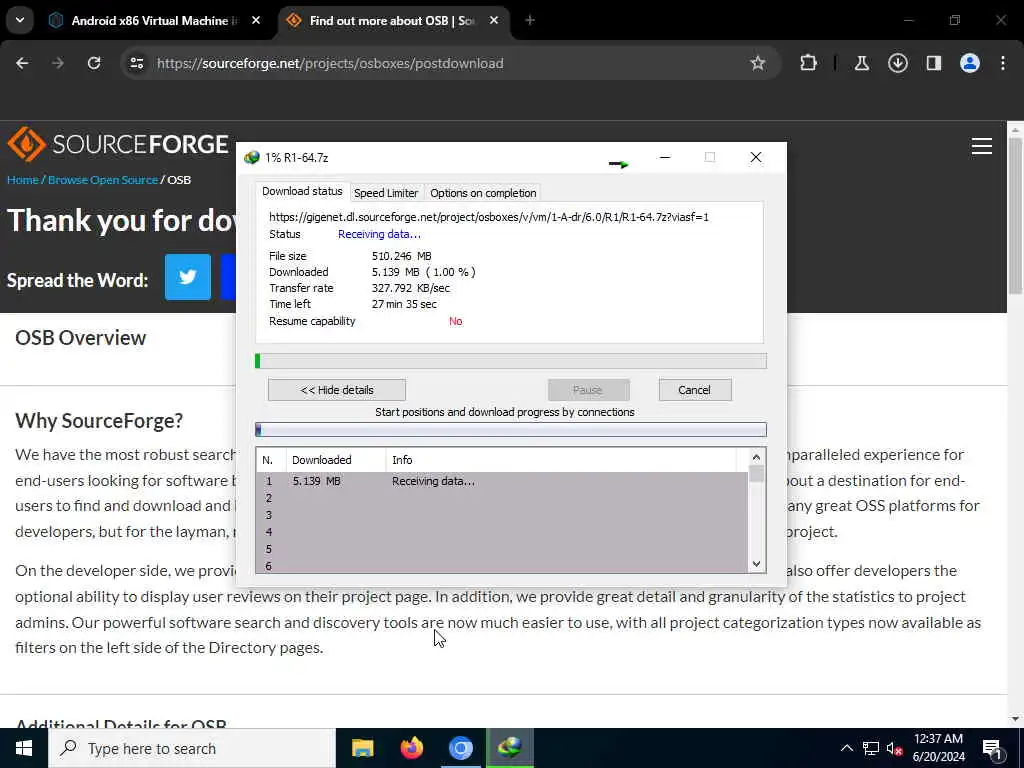
Task: Open the Windows Start menu
Action: (24, 748)
